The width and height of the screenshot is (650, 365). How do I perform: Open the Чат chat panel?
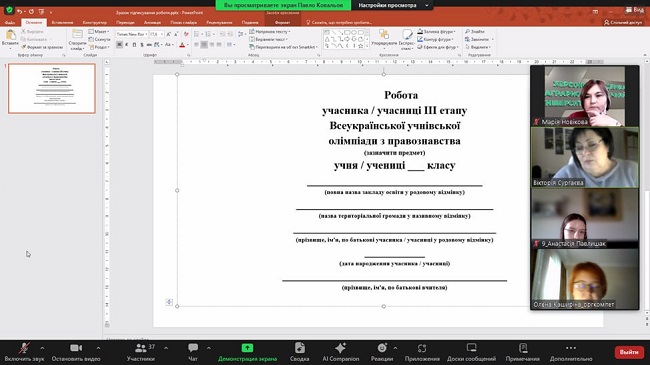193,352
